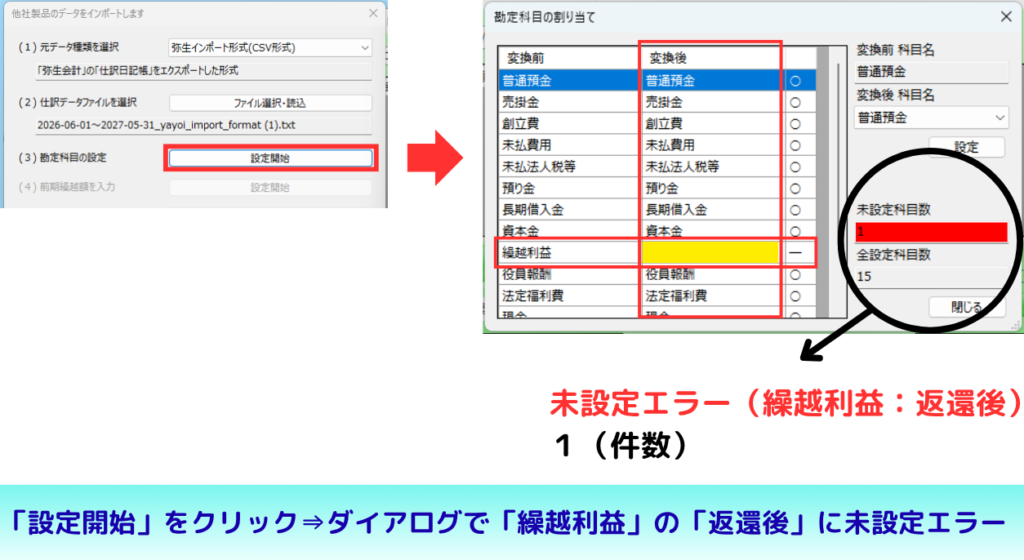Viewport: 1024px width, 560px height.
Task: Click the red 未設定科目数 field showing 1
Action: [x=931, y=232]
